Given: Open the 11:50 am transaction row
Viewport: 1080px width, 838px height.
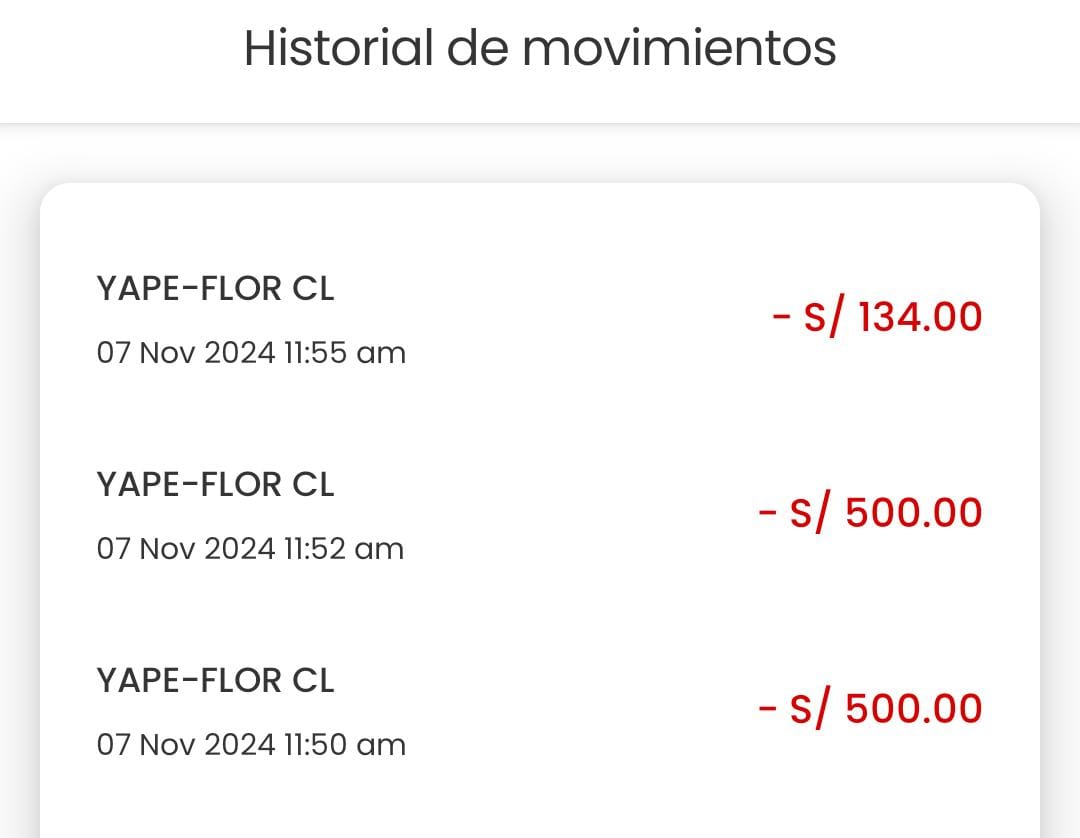Looking at the screenshot, I should pos(540,712).
